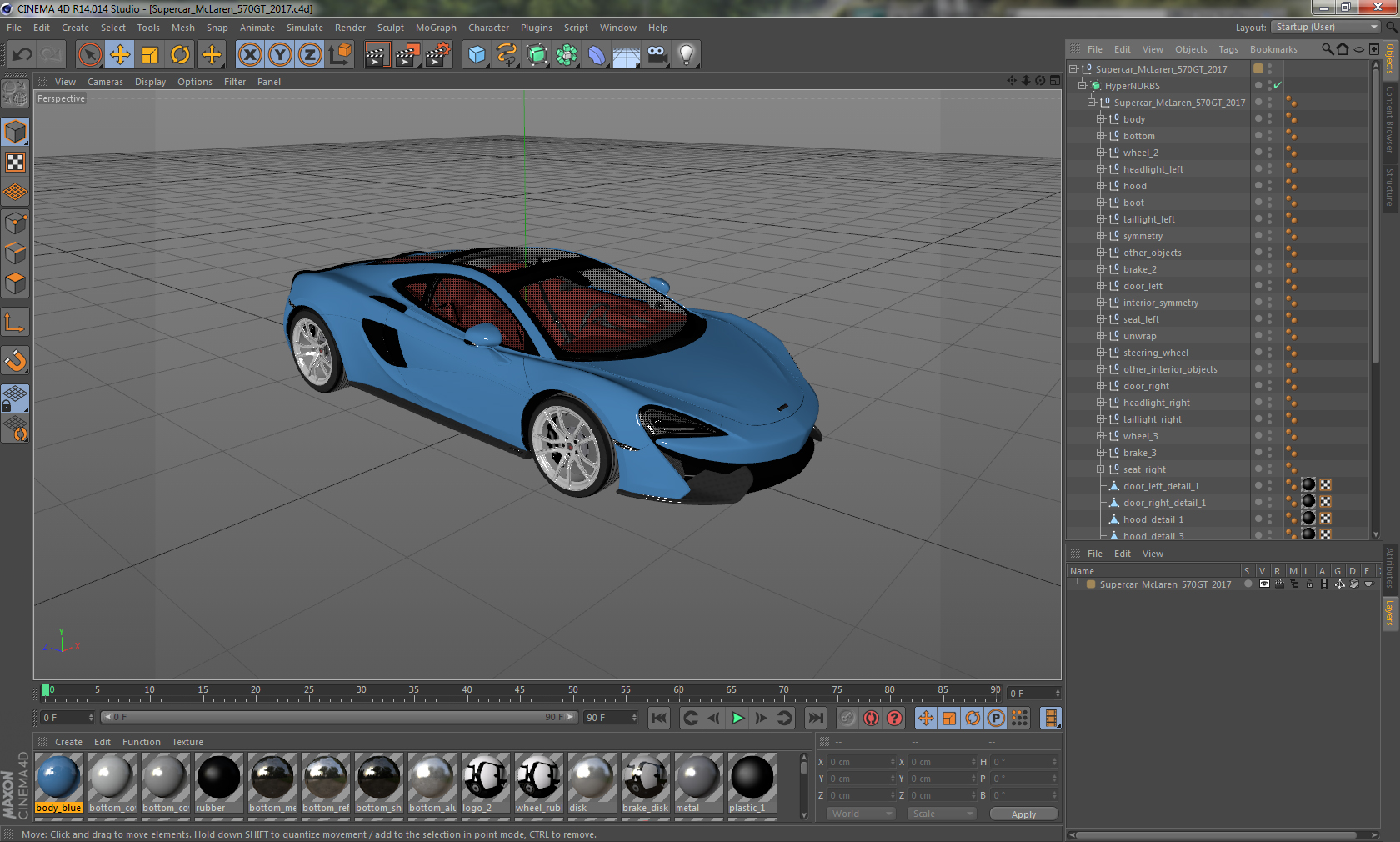Toggle the Snap magnet icon
1400x842 pixels.
point(15,361)
